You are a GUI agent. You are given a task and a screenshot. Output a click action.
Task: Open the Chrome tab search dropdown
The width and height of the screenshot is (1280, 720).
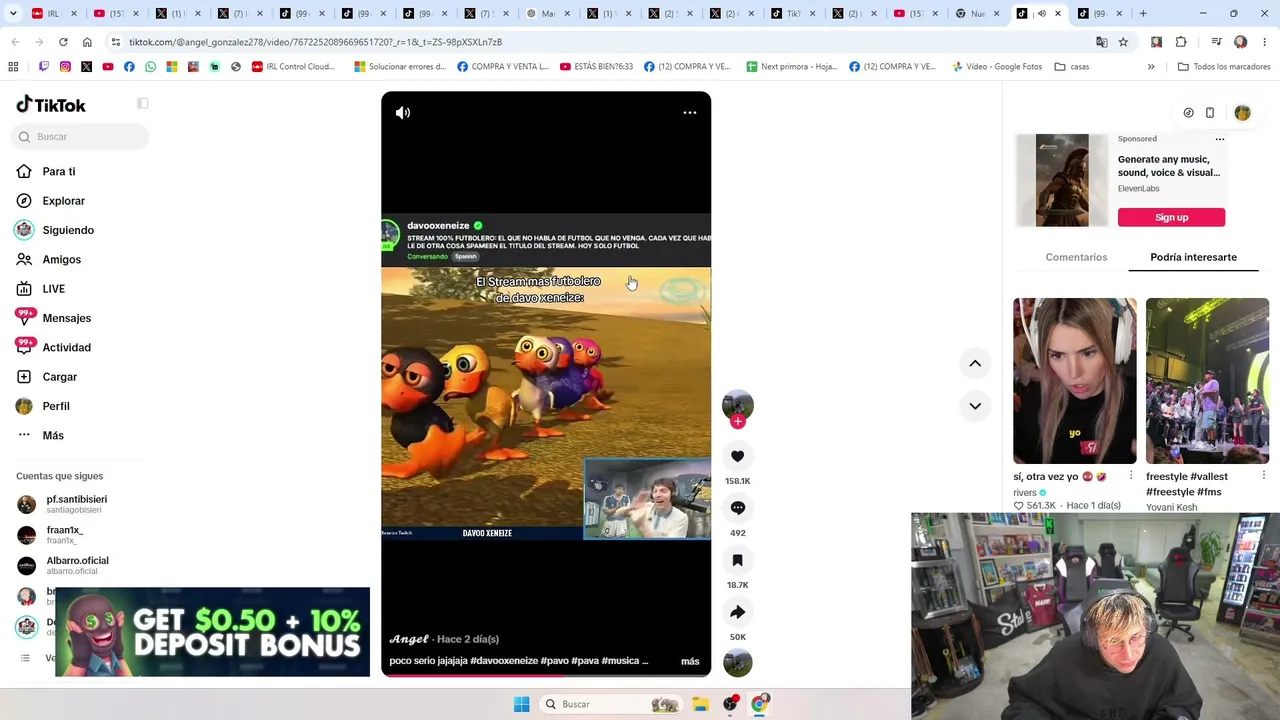(x=15, y=14)
